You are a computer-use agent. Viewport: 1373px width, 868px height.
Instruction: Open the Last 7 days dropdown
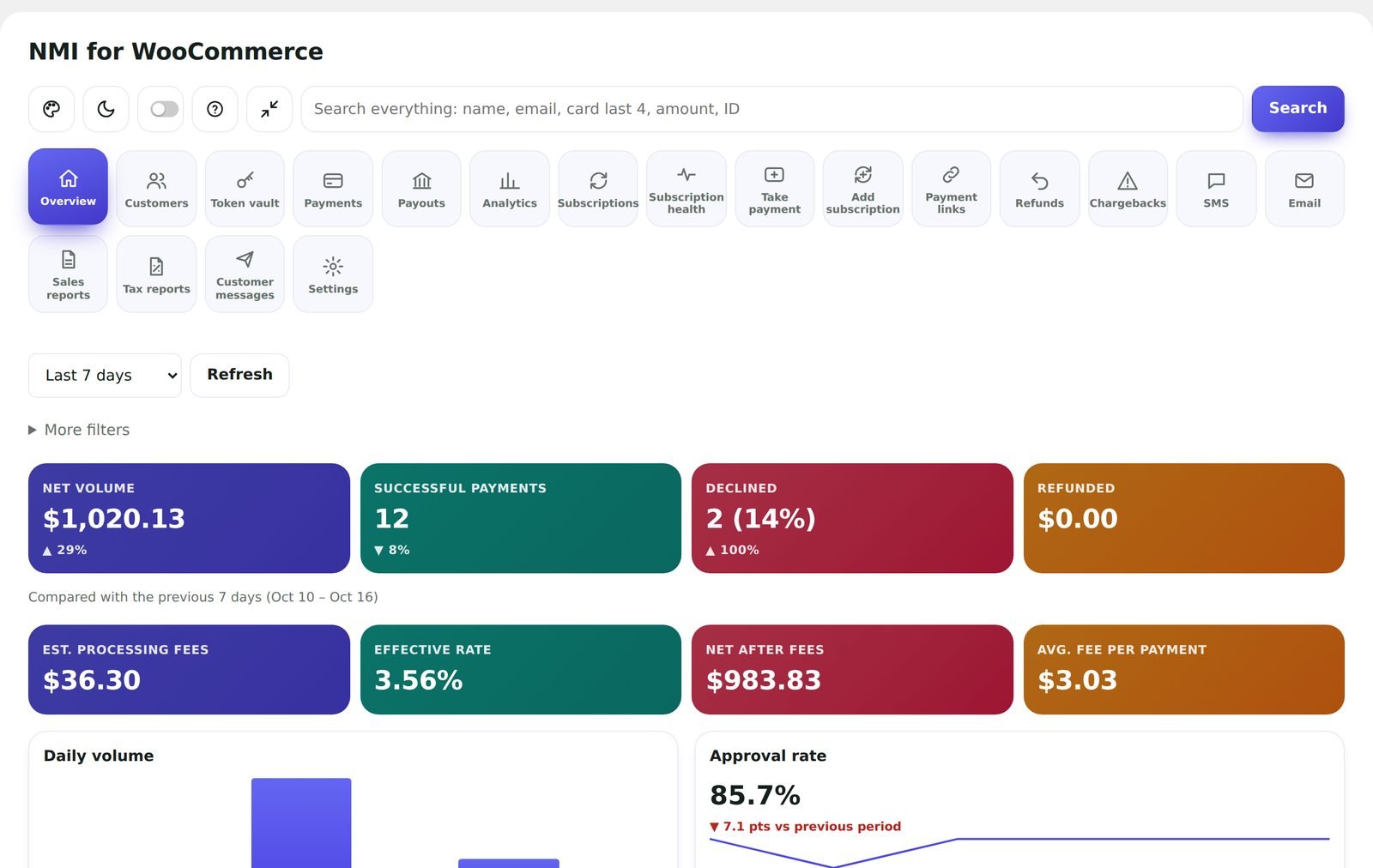pos(105,376)
